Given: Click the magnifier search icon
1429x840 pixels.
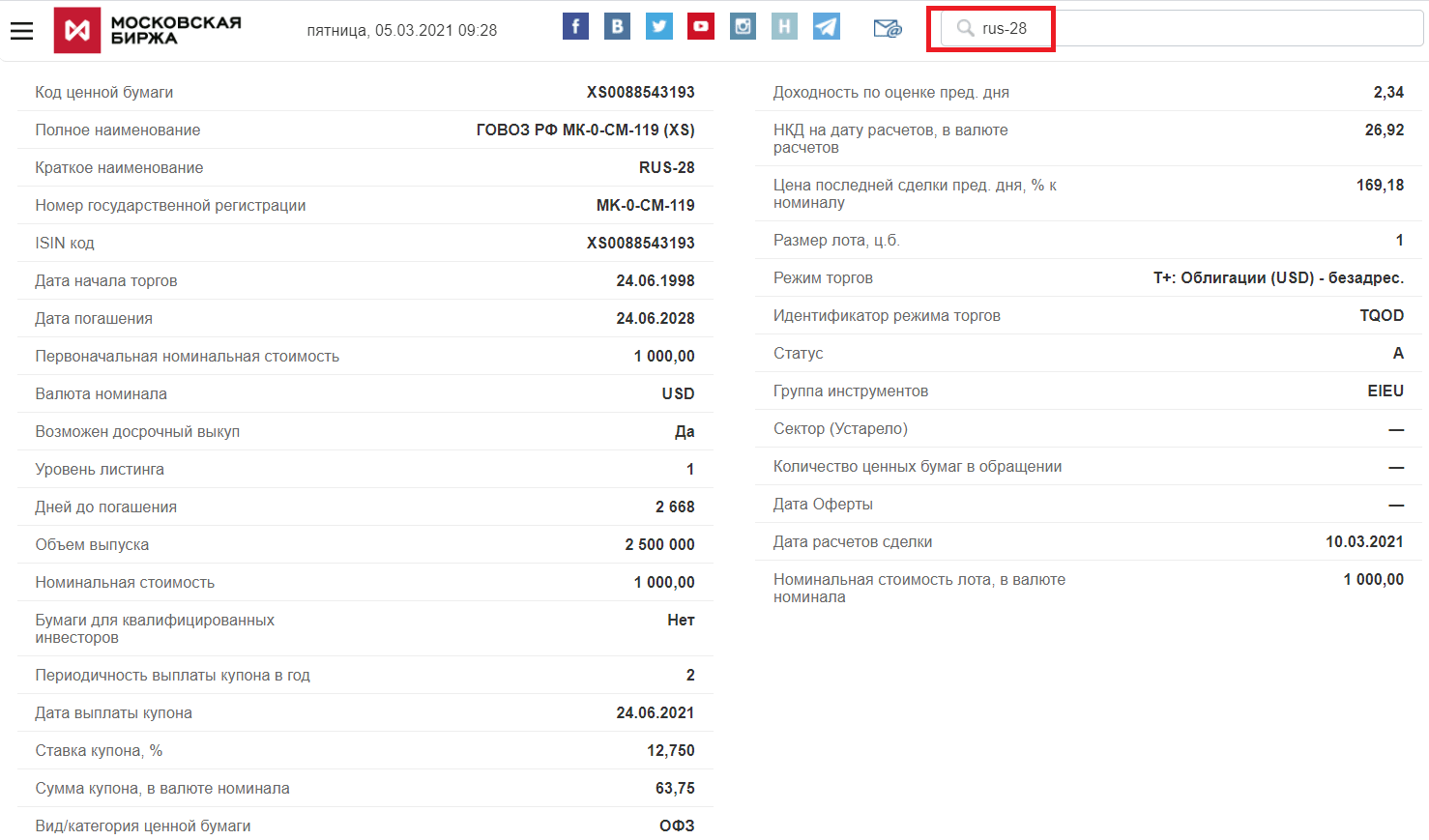Looking at the screenshot, I should click(x=965, y=28).
